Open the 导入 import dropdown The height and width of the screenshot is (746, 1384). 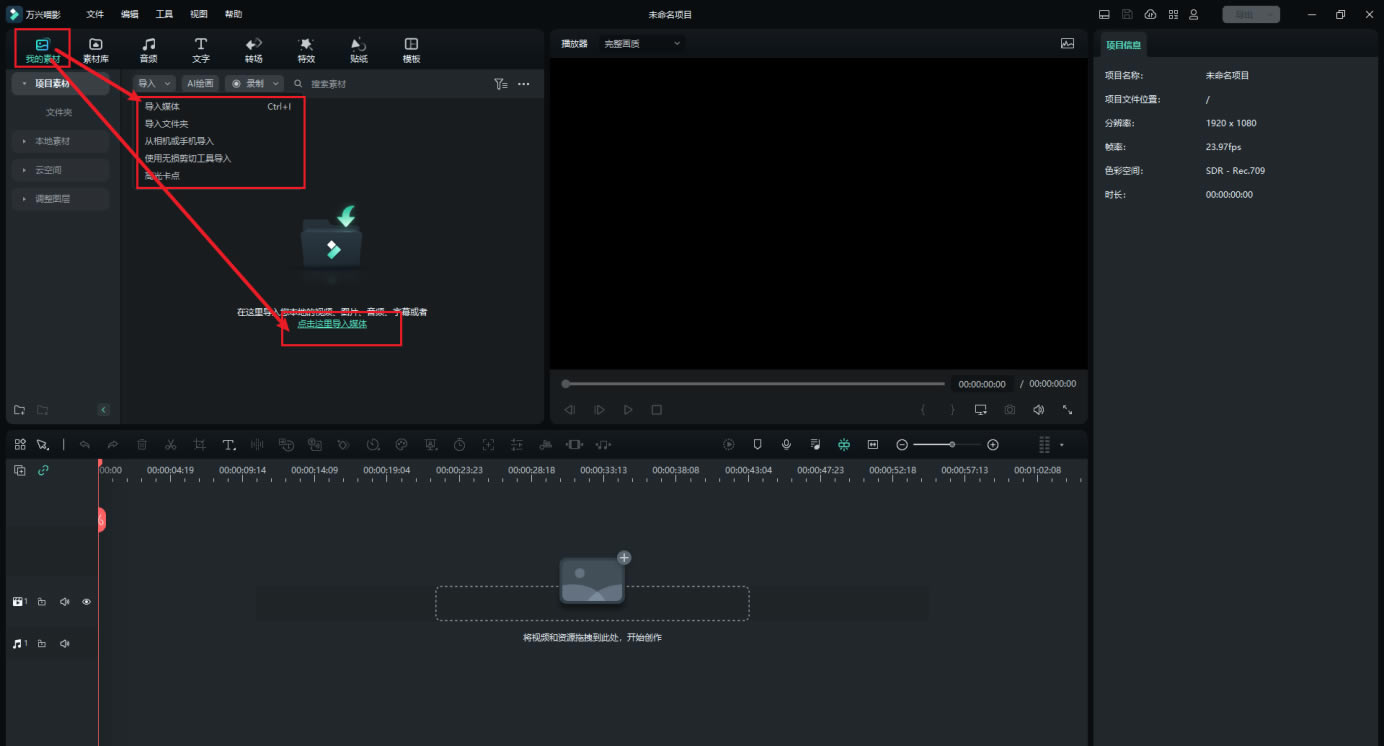pos(154,84)
